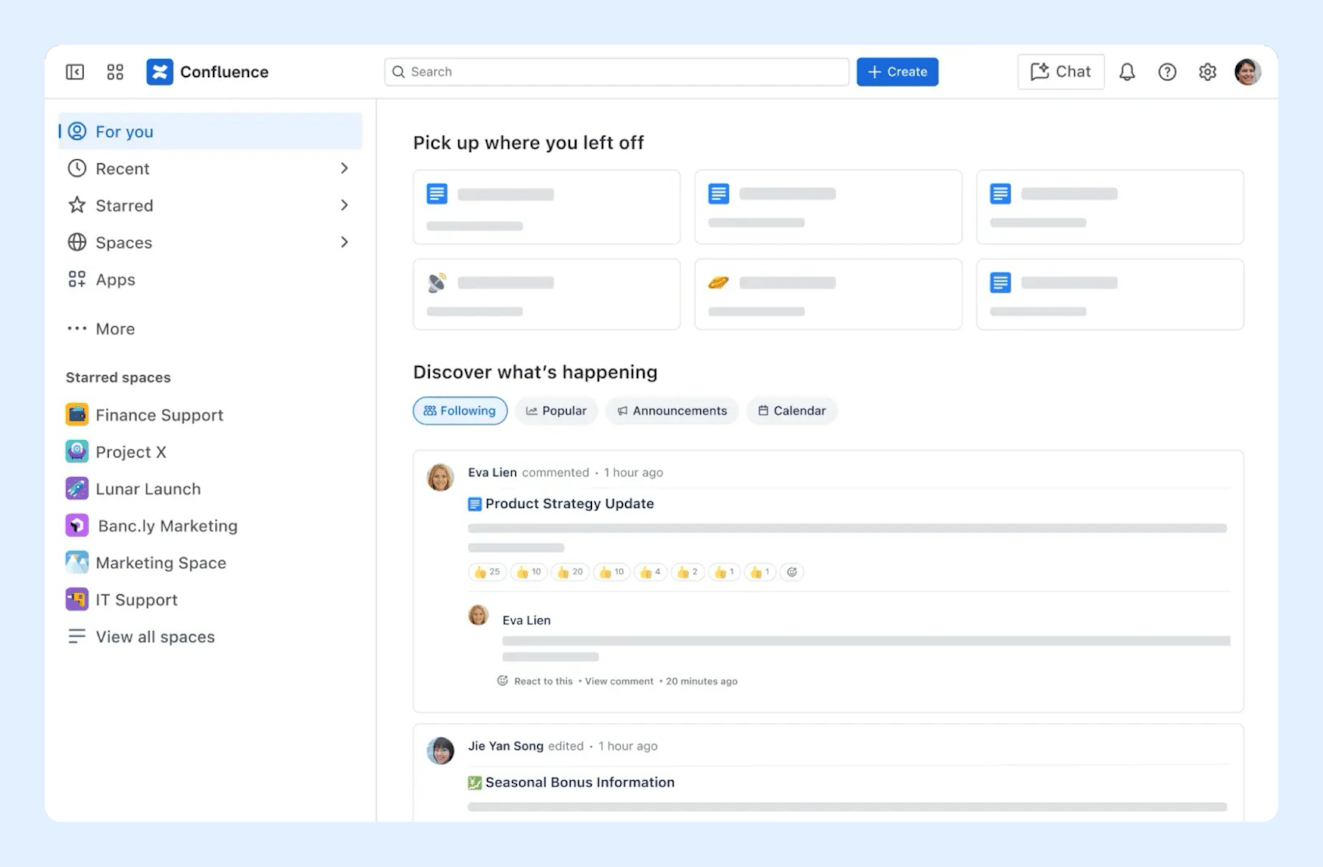Click into the Search field
Image resolution: width=1323 pixels, height=867 pixels.
[617, 72]
